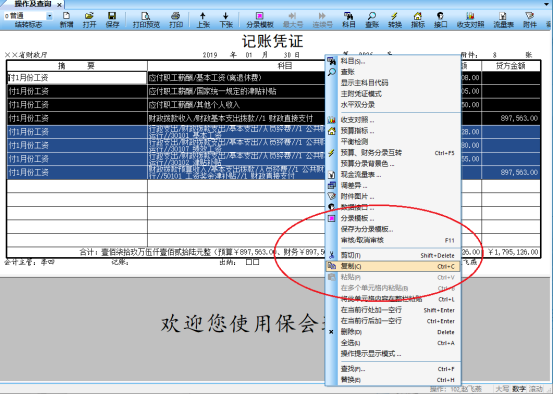The width and height of the screenshot is (553, 395).
Task: Select 水平双分录 in the context menu
Action: 394,105
